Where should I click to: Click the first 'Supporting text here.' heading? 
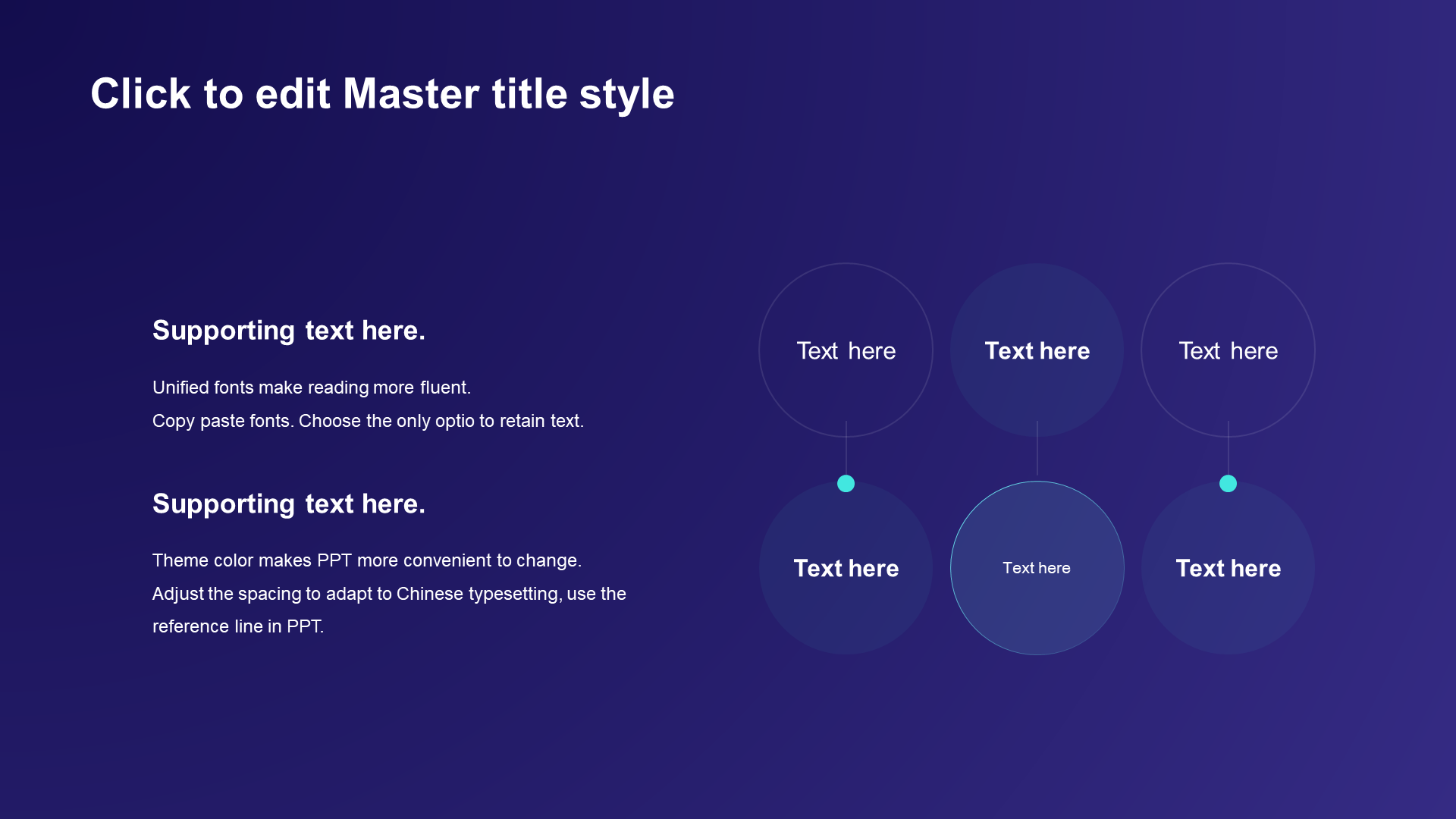coord(289,331)
